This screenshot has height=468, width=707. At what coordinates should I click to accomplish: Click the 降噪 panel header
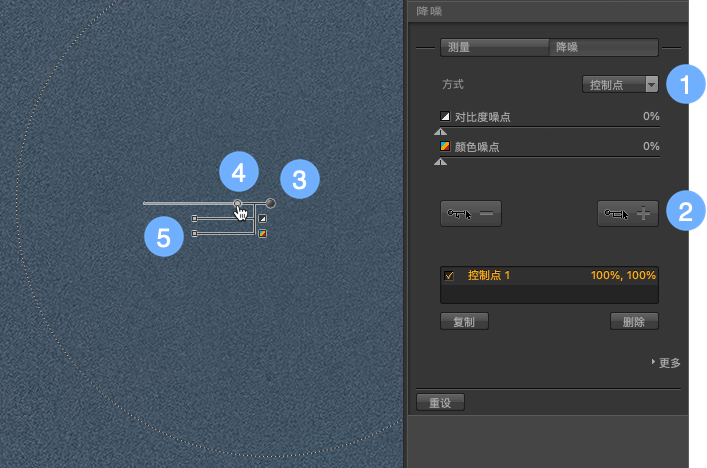pos(548,11)
